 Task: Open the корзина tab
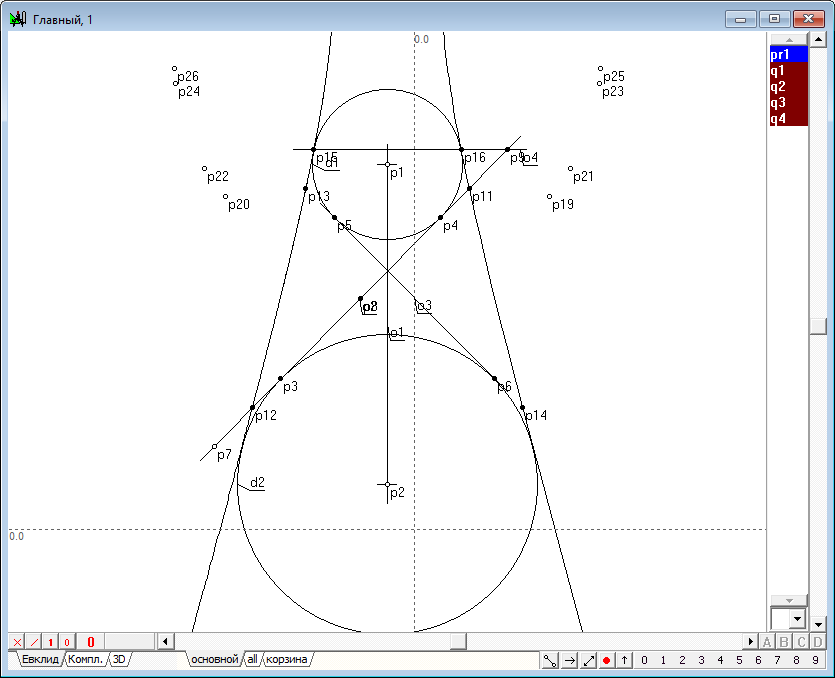pos(286,659)
